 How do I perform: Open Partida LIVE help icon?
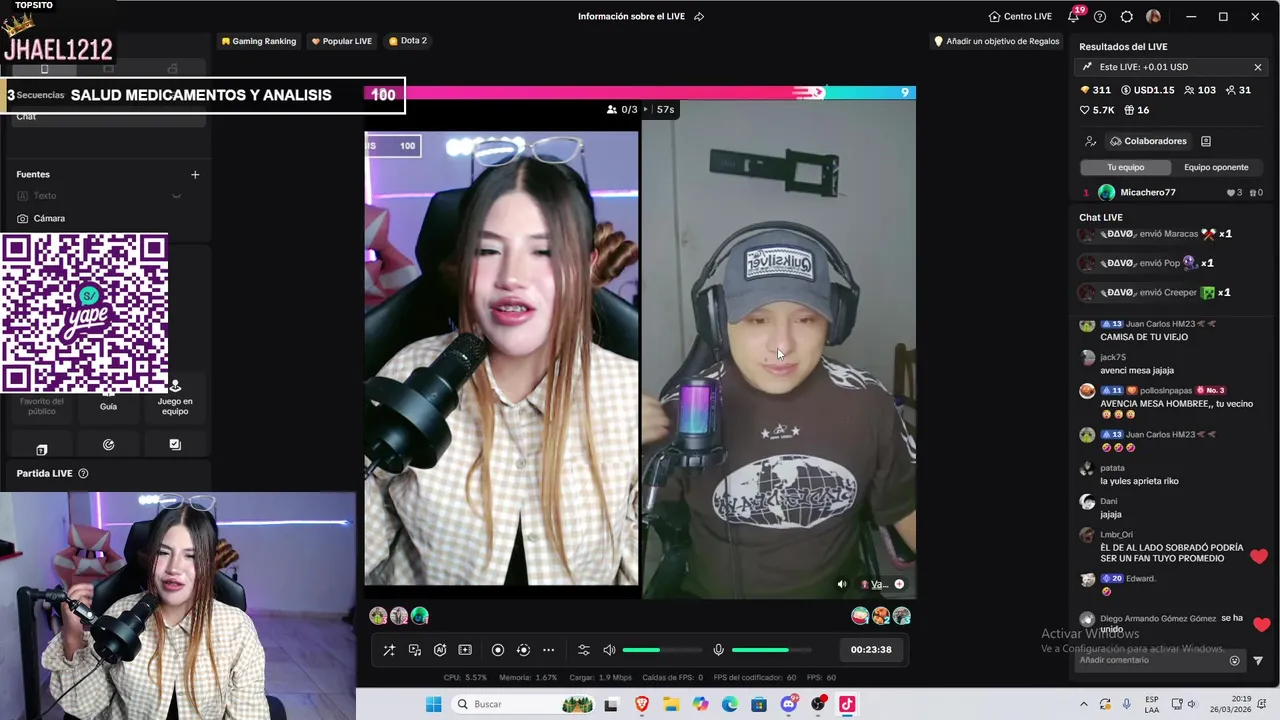(83, 474)
